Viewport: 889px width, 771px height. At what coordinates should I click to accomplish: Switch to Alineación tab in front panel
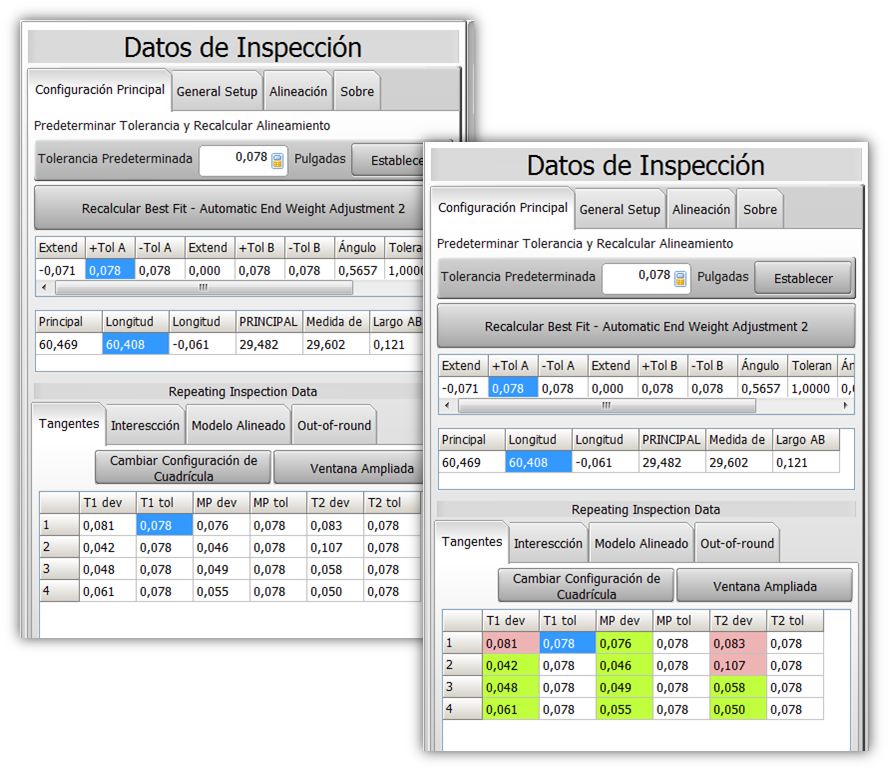click(701, 210)
